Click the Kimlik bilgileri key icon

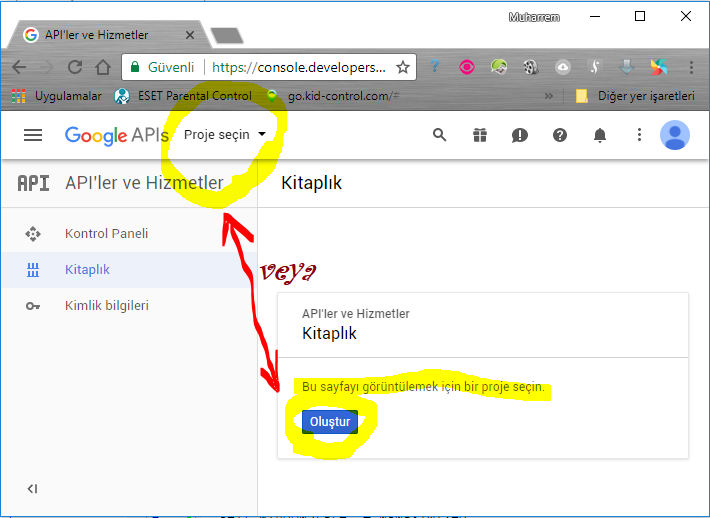[x=33, y=306]
